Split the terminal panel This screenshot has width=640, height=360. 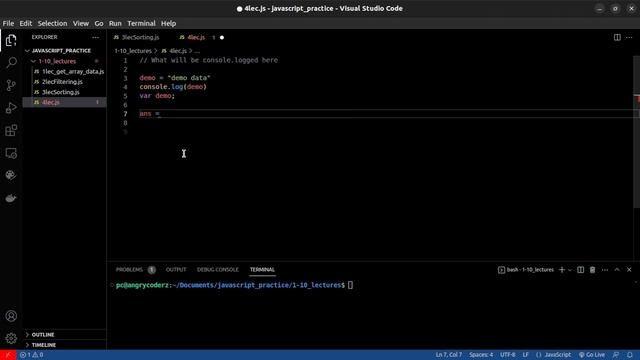[580, 270]
